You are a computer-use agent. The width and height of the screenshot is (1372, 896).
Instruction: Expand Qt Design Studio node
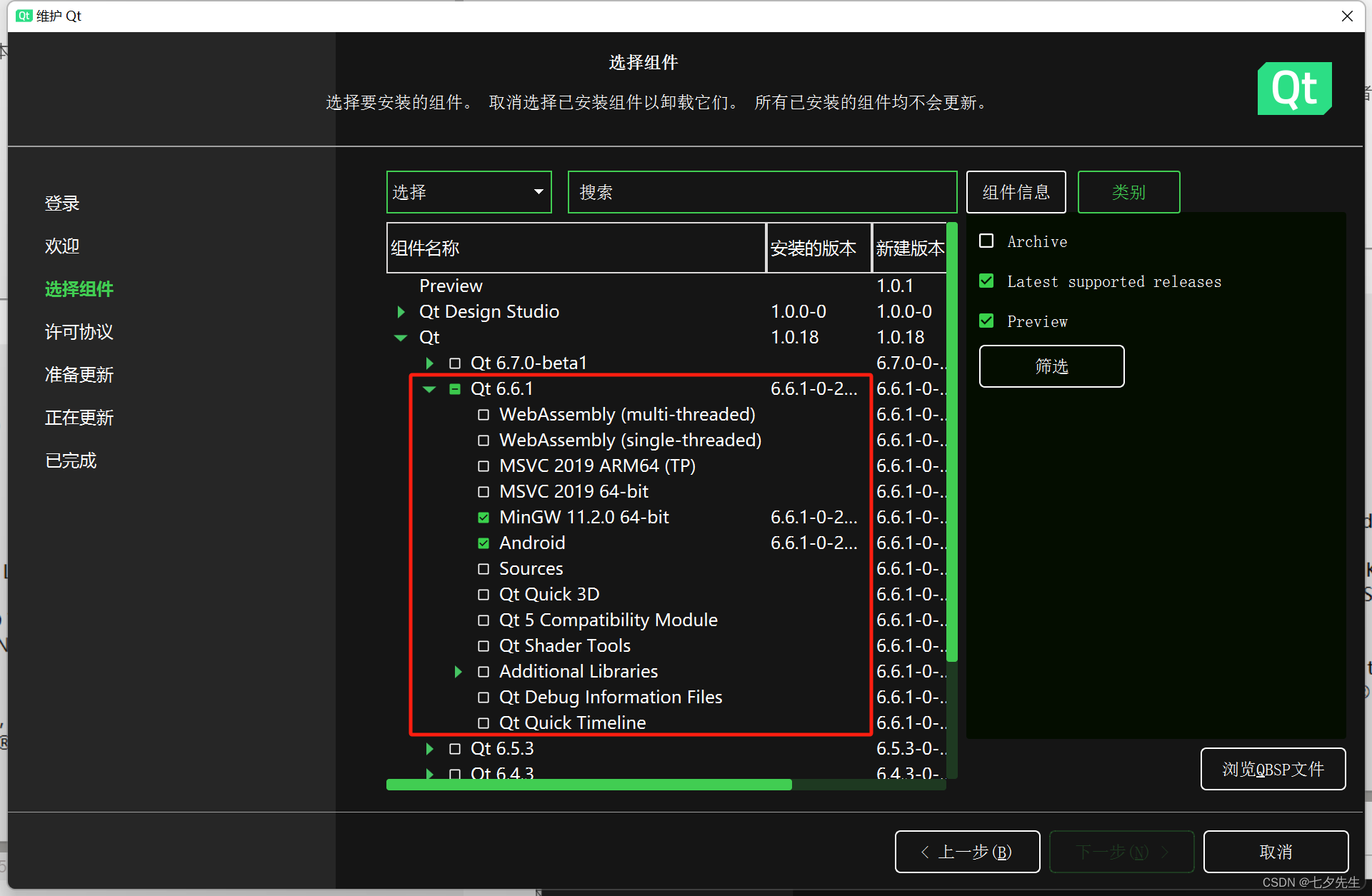point(401,312)
